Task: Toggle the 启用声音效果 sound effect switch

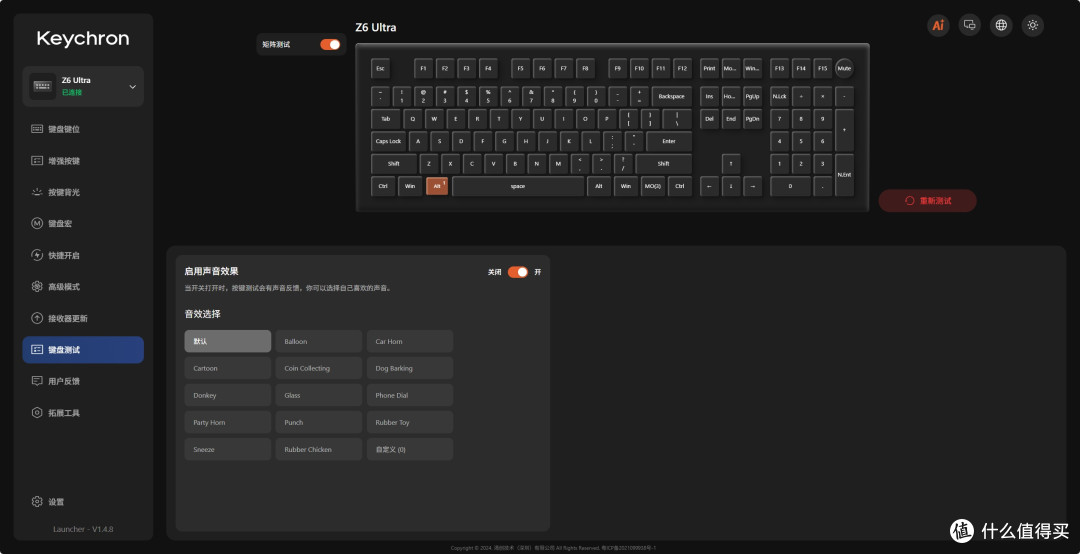Action: [518, 272]
